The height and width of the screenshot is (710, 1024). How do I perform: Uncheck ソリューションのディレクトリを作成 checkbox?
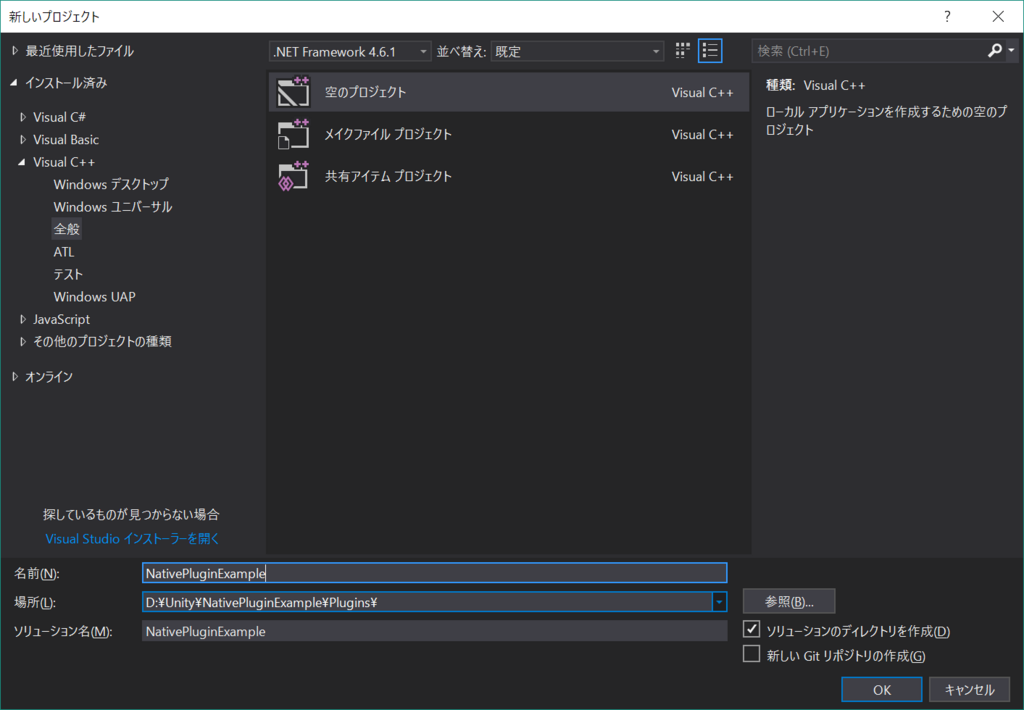pos(752,630)
